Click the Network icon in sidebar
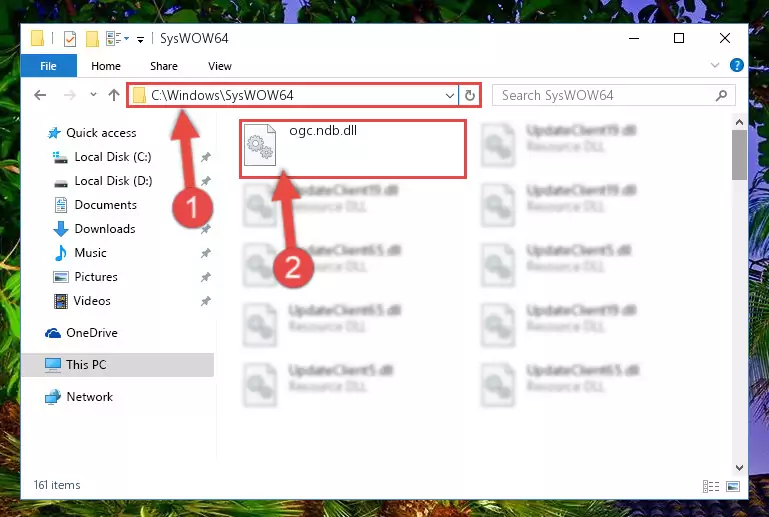 coord(52,397)
